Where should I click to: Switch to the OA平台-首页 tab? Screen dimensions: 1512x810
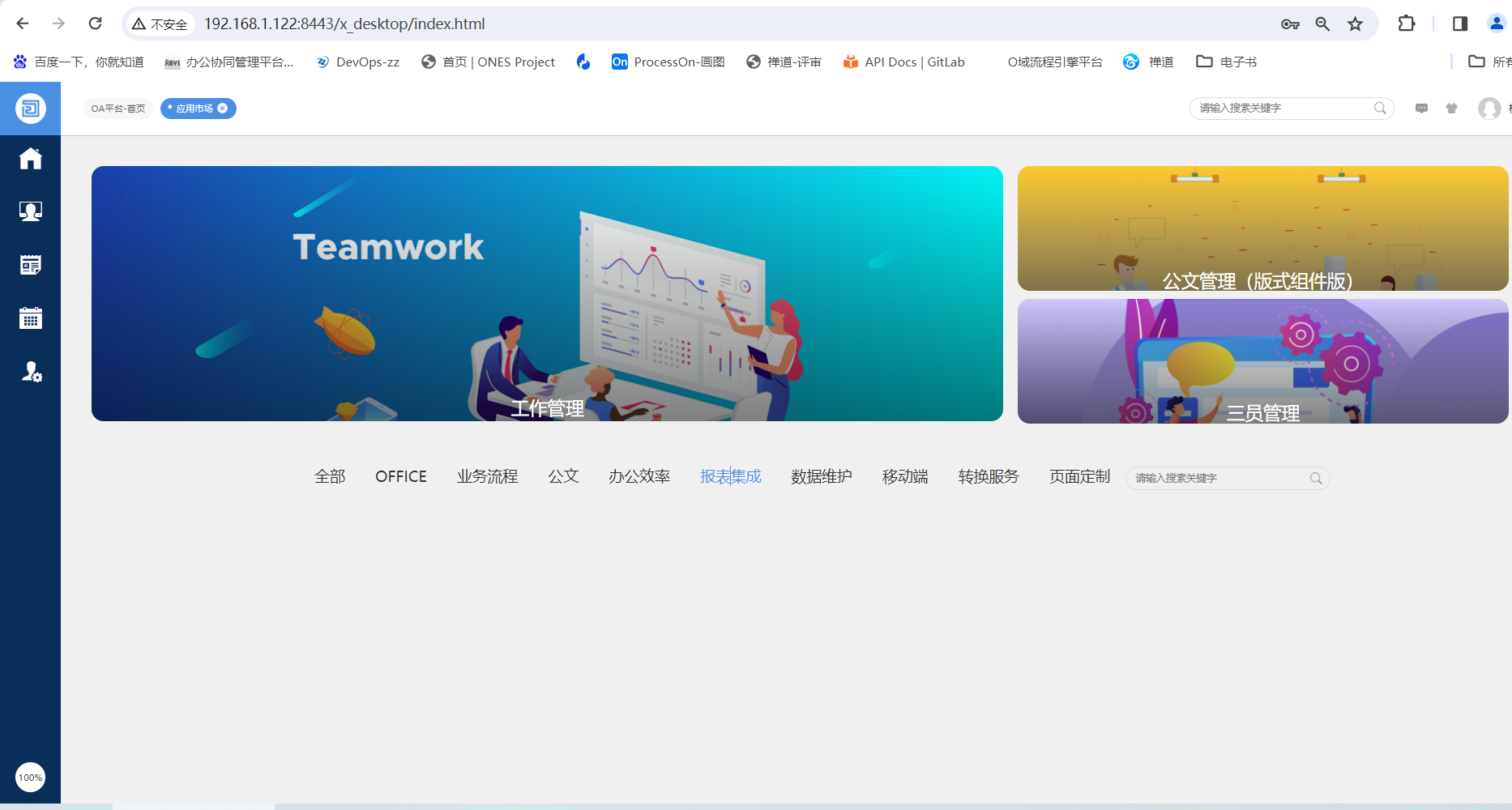[x=118, y=109]
